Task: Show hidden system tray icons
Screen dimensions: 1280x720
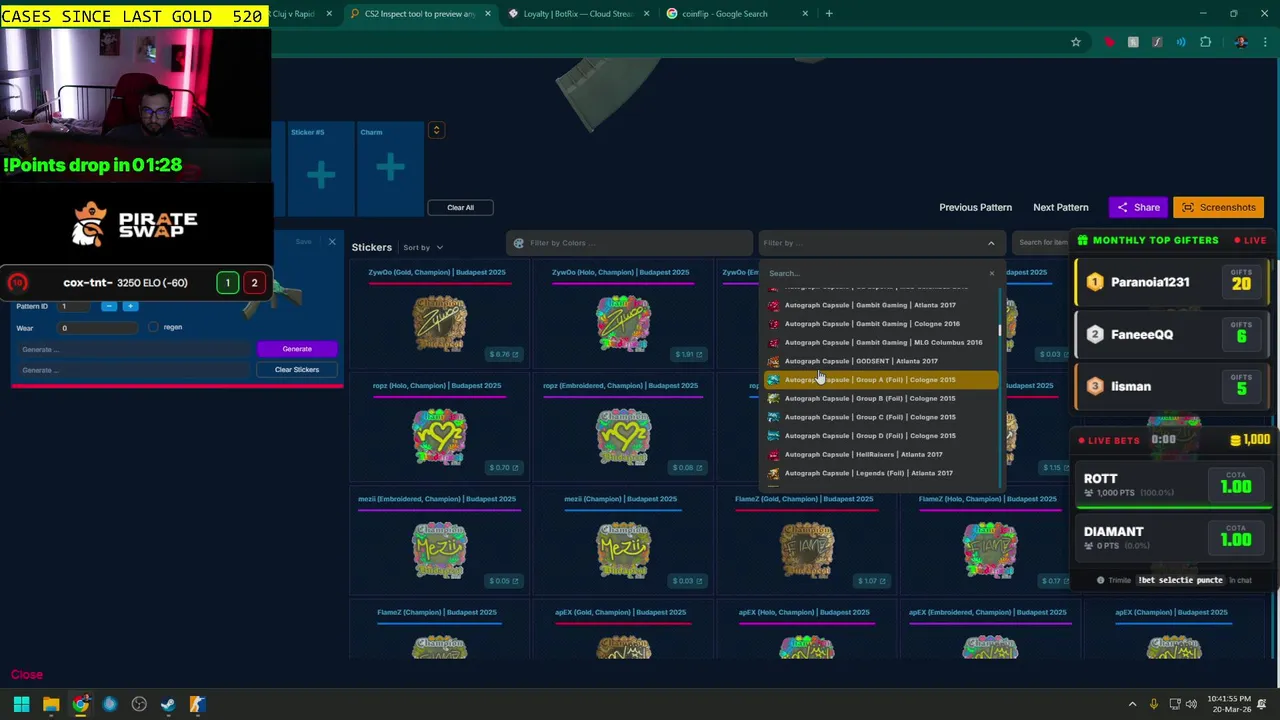Action: pyautogui.click(x=1132, y=705)
